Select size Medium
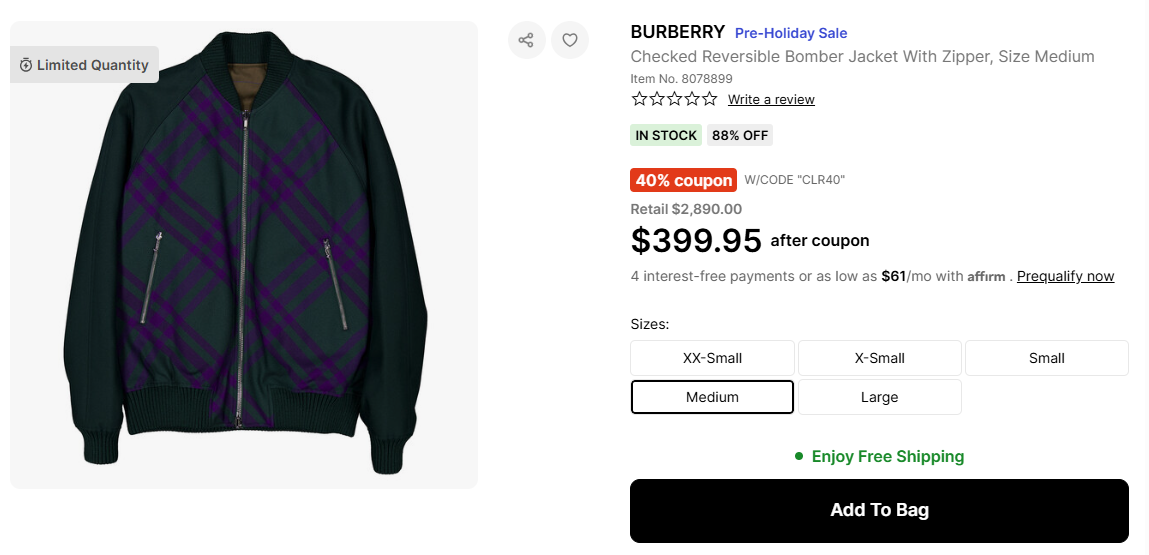The width and height of the screenshot is (1149, 555). click(712, 397)
